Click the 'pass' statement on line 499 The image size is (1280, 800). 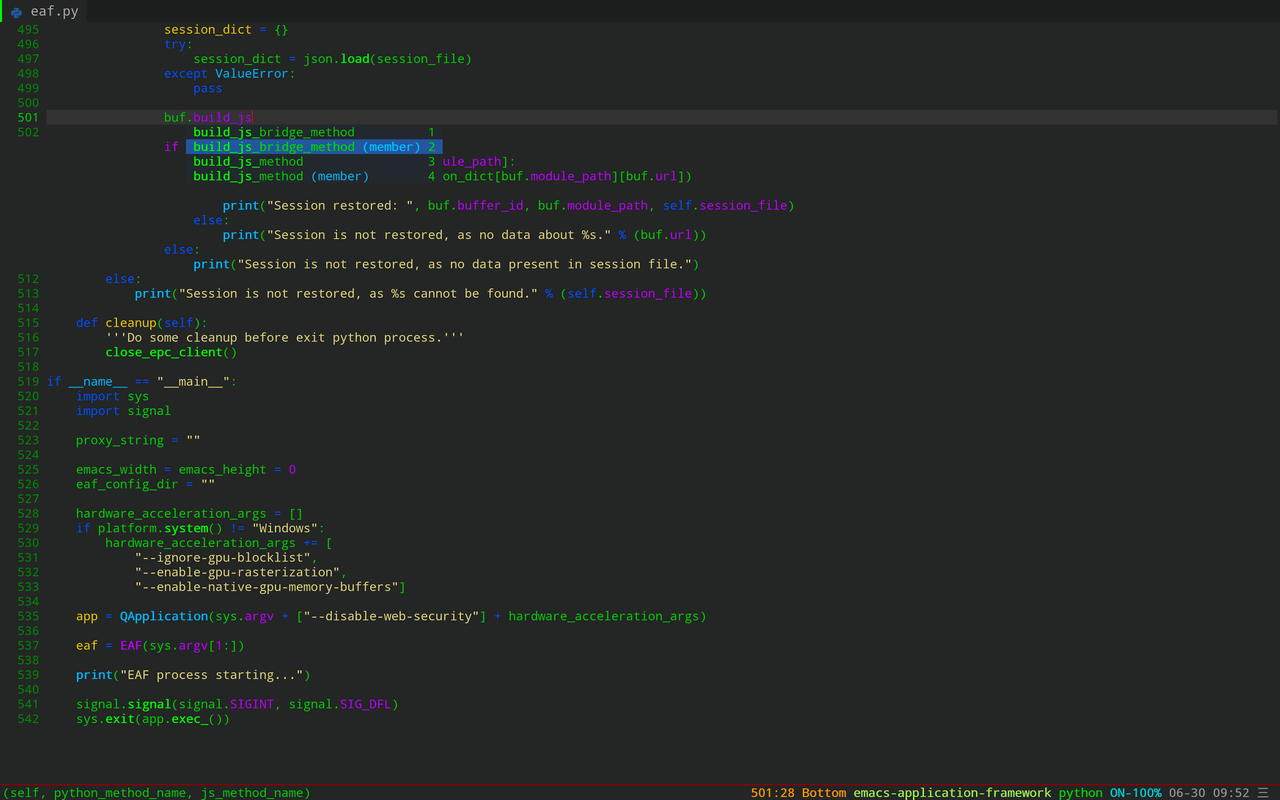click(208, 89)
